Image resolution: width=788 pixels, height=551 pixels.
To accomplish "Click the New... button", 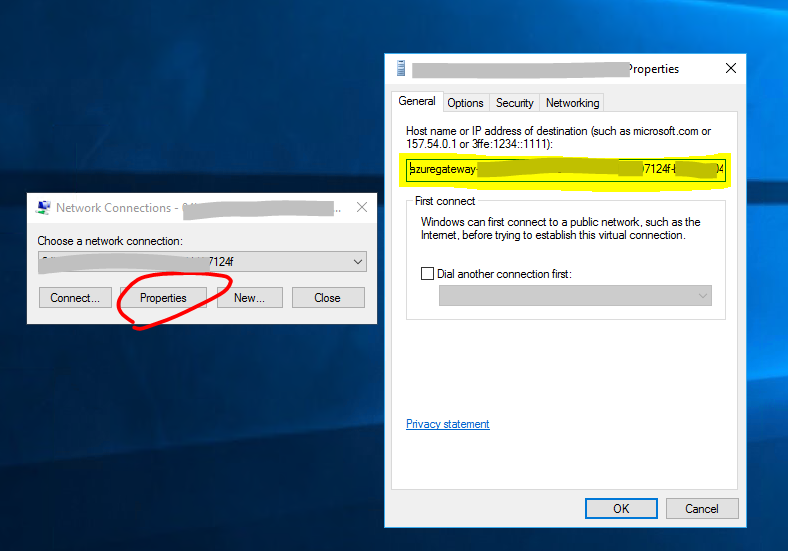I will pos(249,298).
